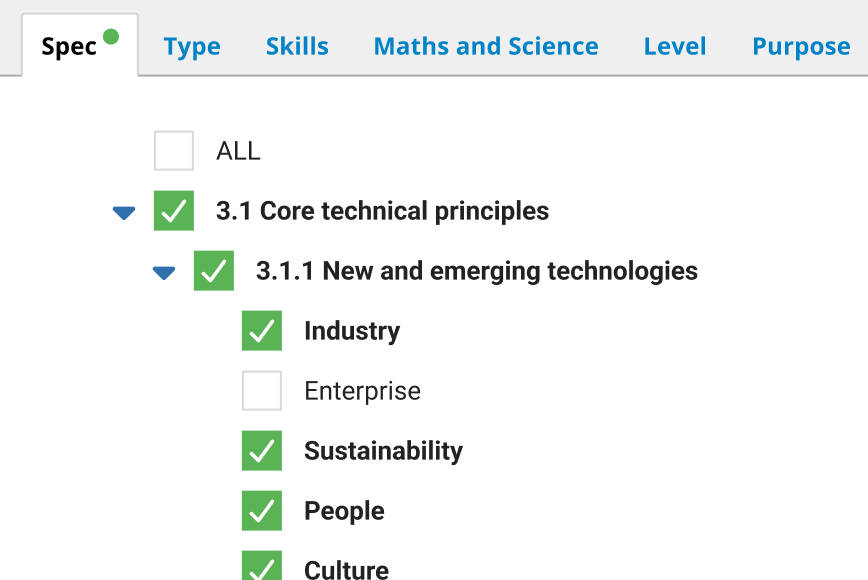The image size is (868, 580).
Task: Open the Purpose tab
Action: point(801,47)
